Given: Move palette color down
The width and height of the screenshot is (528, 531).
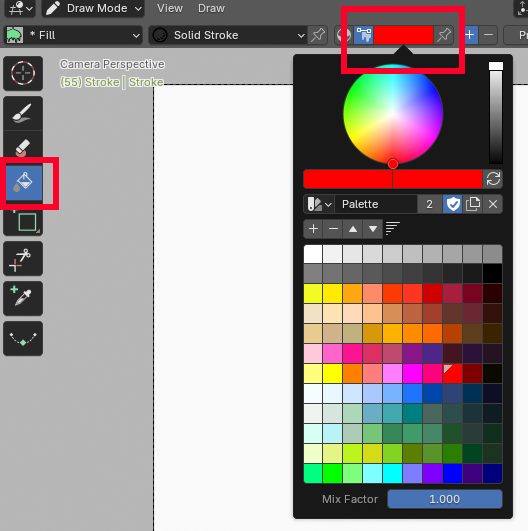Looking at the screenshot, I should [373, 229].
